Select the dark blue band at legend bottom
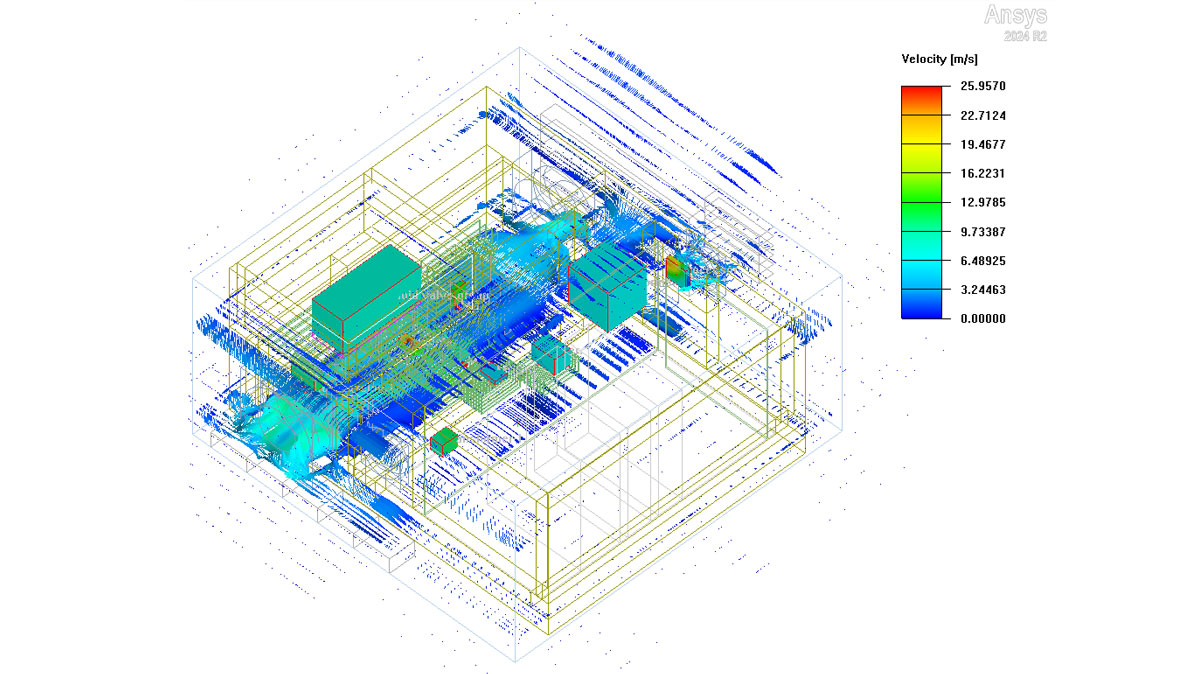 pyautogui.click(x=923, y=308)
